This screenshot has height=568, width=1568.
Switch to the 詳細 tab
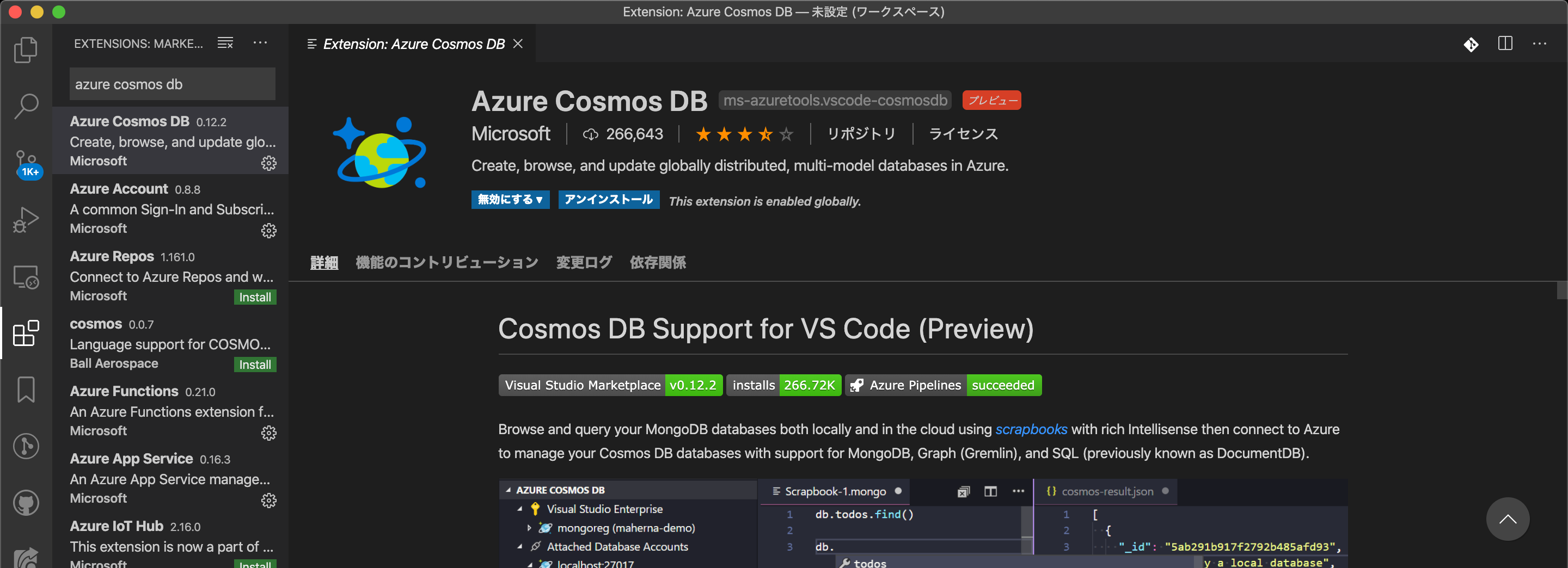click(324, 263)
